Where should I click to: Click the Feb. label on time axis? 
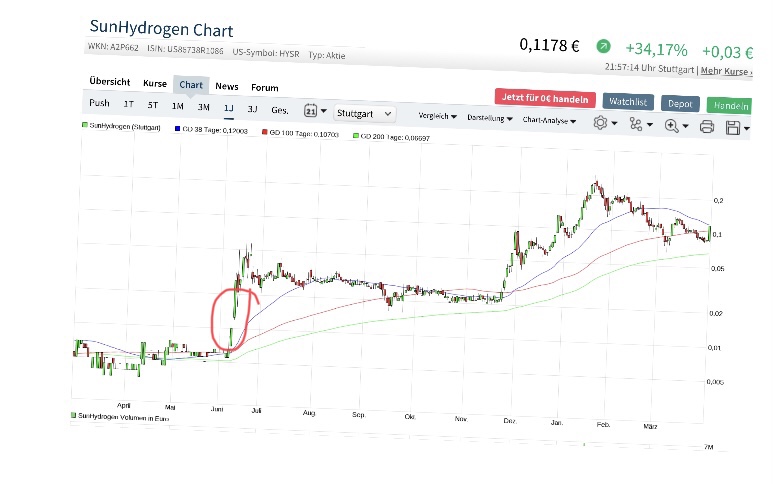[x=603, y=424]
